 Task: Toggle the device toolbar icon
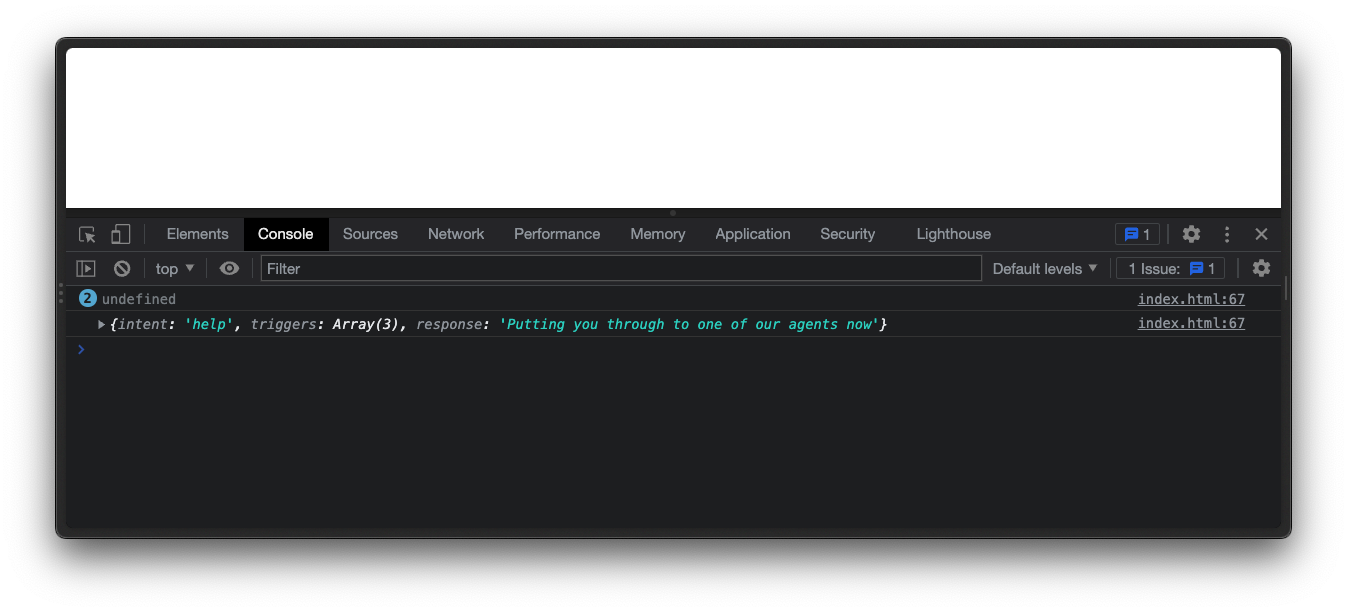tap(121, 234)
